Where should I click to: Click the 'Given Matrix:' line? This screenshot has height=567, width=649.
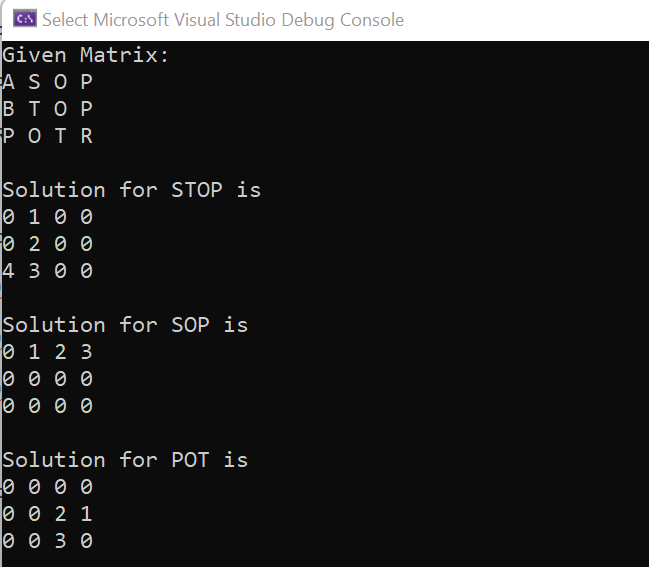[86, 55]
